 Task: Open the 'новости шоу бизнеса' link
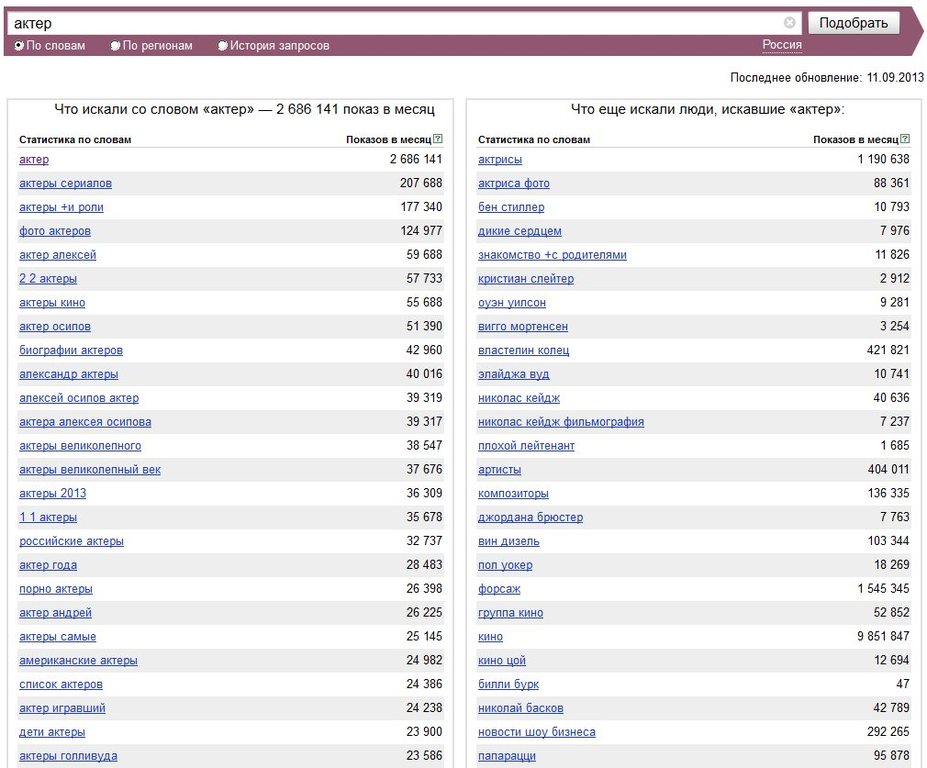click(x=536, y=732)
